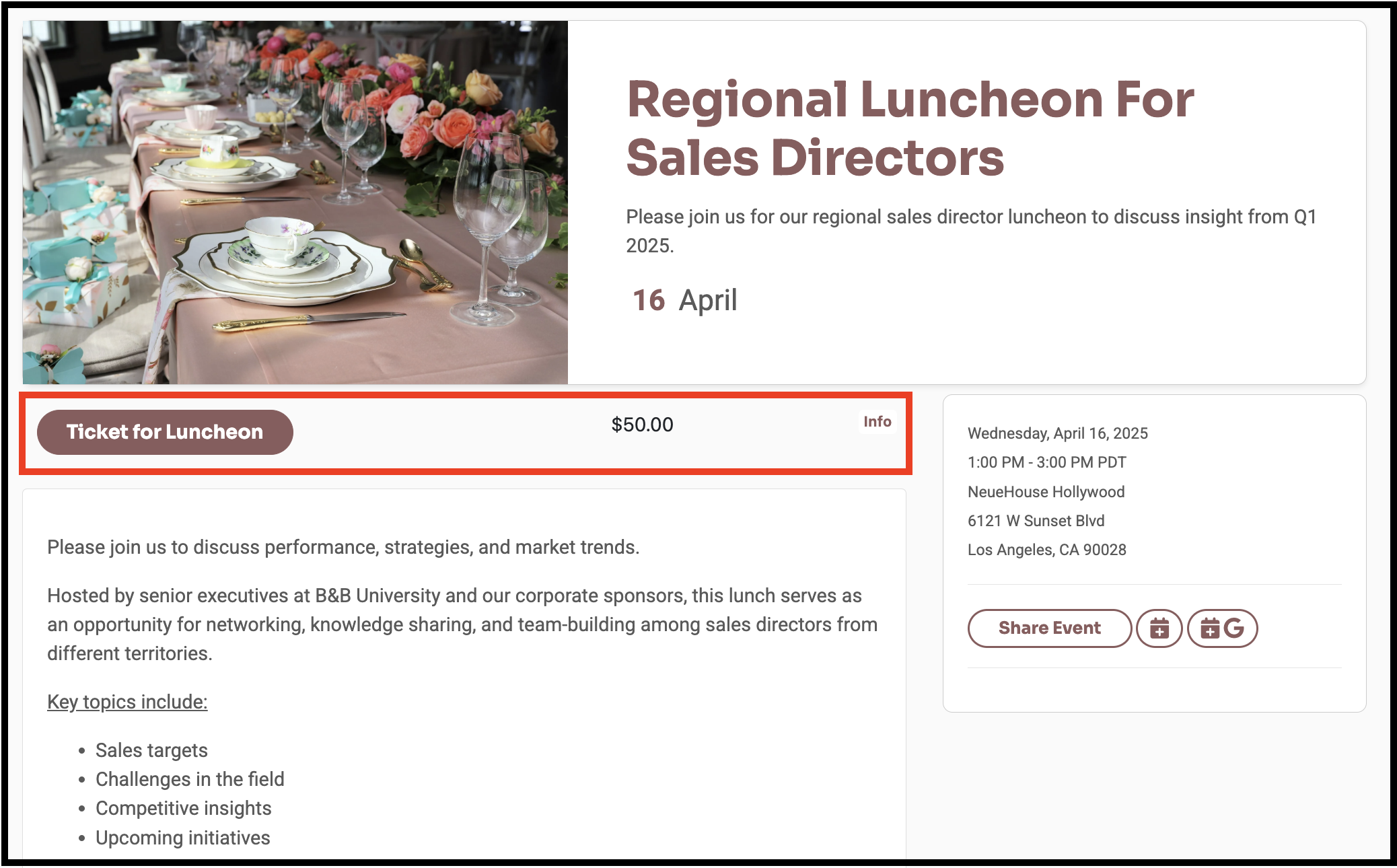Click the add to calendar icon
This screenshot has width=1397, height=868.
coord(1159,628)
